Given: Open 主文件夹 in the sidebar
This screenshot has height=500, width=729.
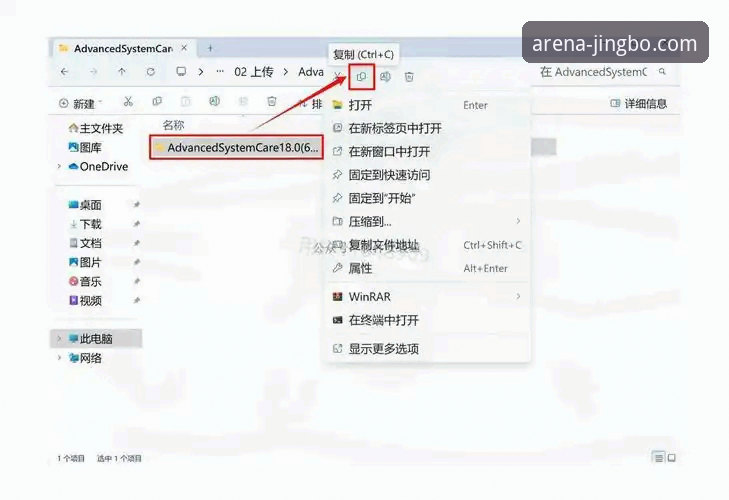Looking at the screenshot, I should pyautogui.click(x=96, y=128).
